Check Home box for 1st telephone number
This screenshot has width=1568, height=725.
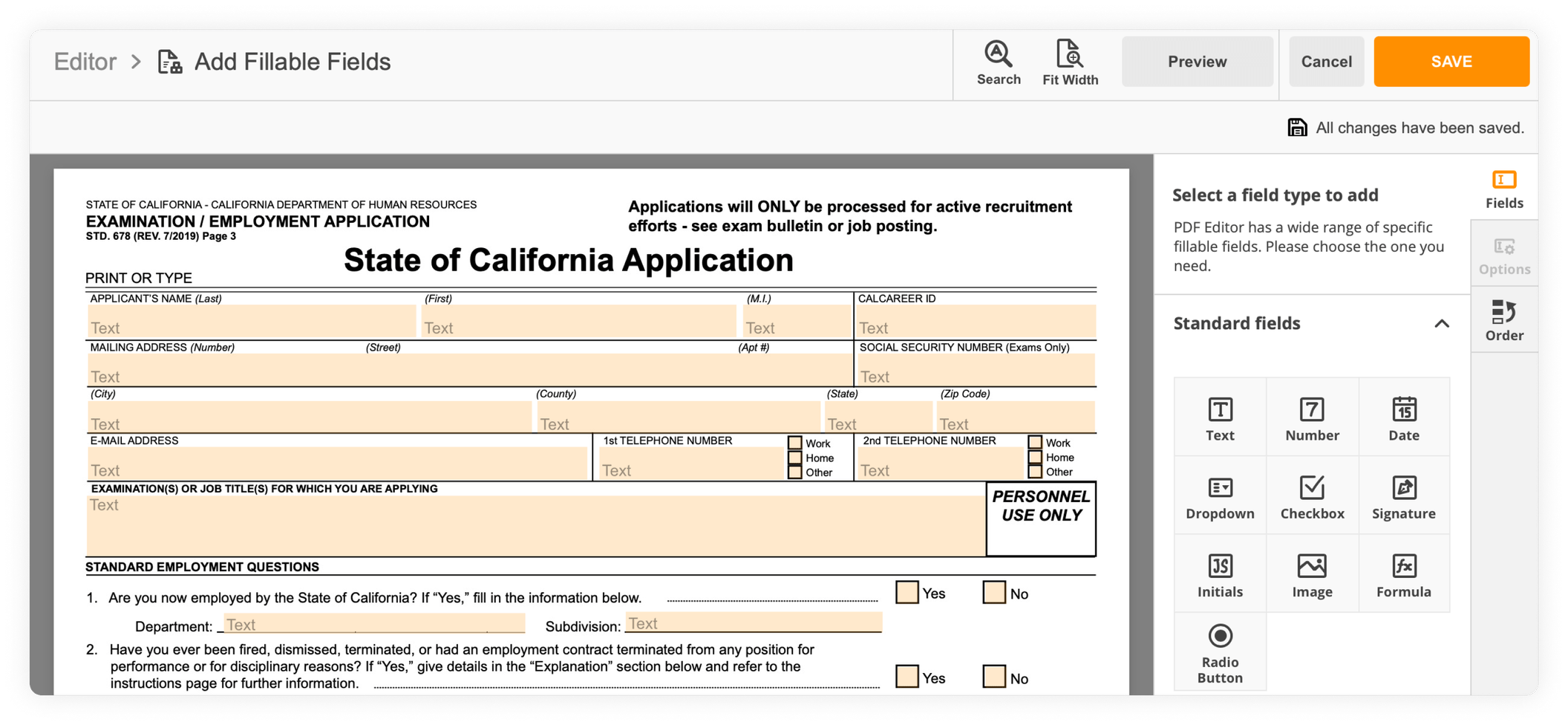[794, 458]
